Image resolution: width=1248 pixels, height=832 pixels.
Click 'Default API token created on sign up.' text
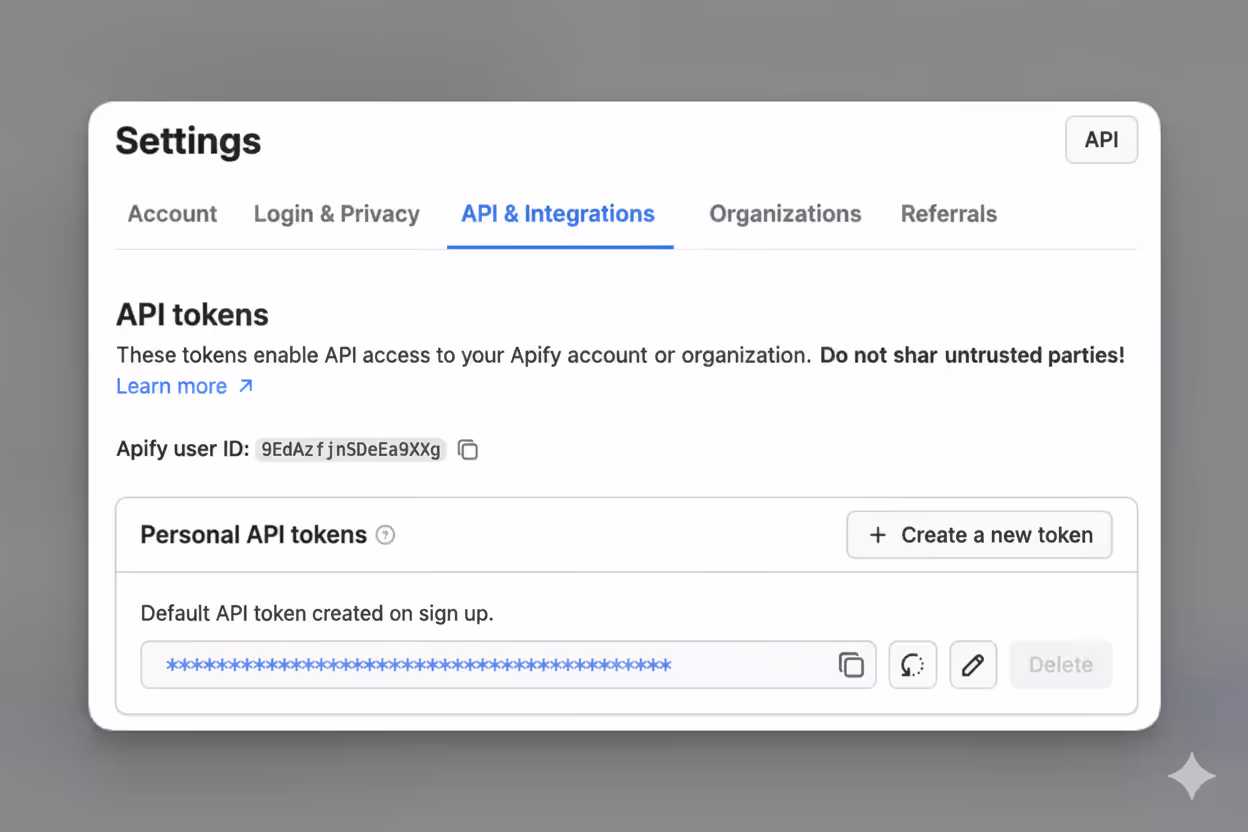point(317,613)
